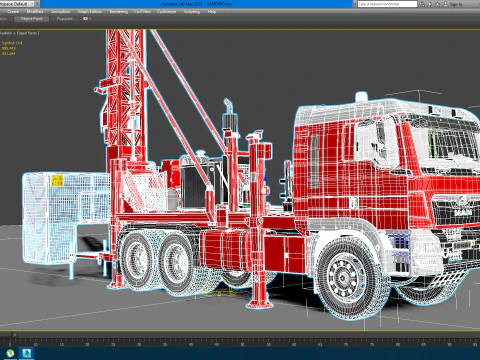Open the Animation menu
This screenshot has width=480, height=360.
[60, 12]
